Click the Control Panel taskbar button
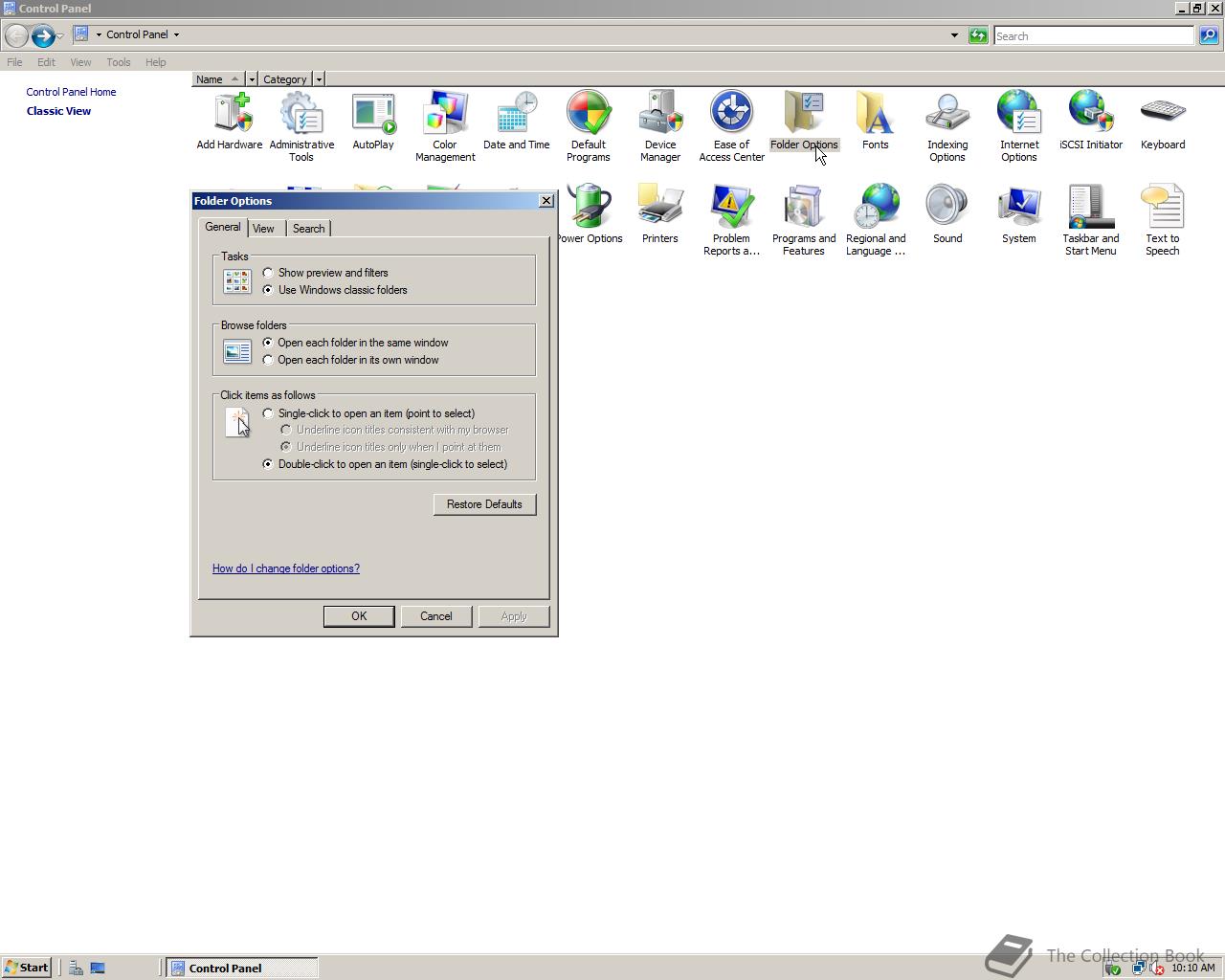The height and width of the screenshot is (980, 1225). (x=242, y=968)
